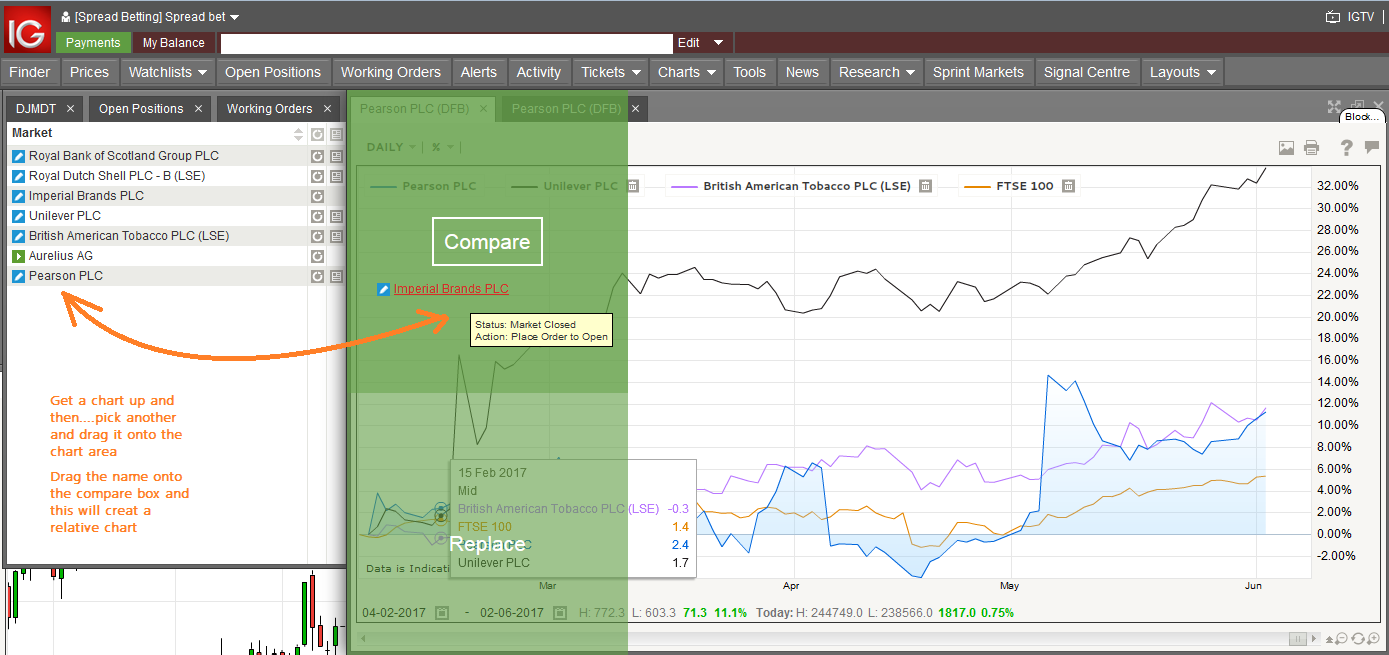The height and width of the screenshot is (655, 1389).
Task: Open Edit dropdown in top bar
Action: click(699, 43)
